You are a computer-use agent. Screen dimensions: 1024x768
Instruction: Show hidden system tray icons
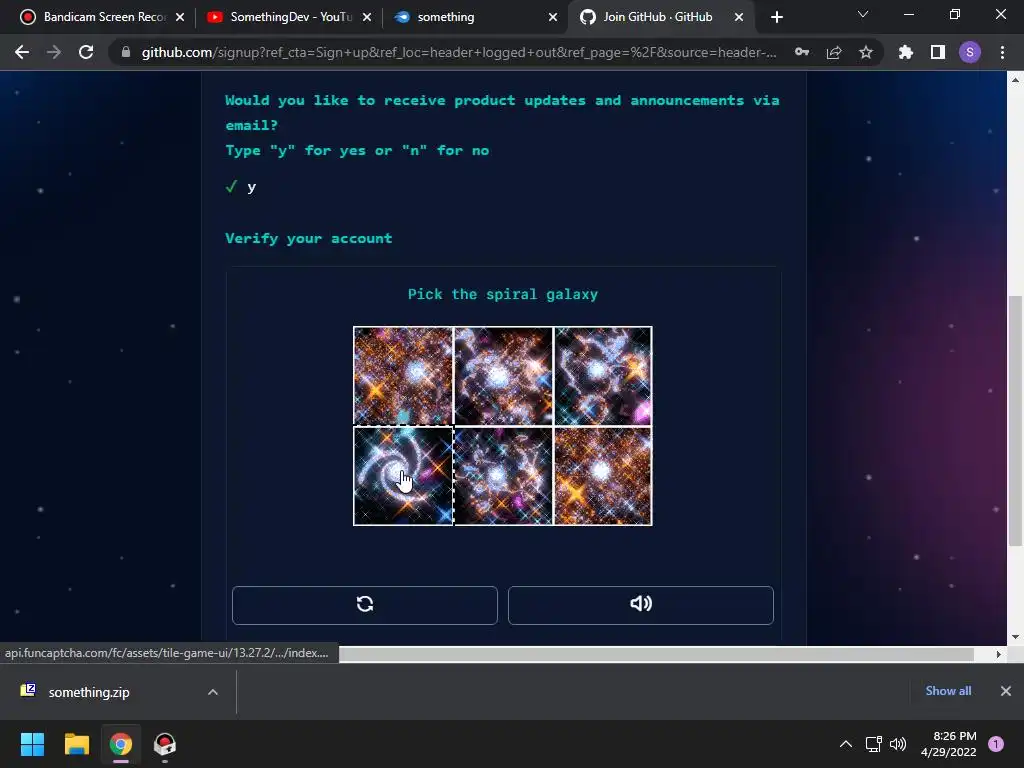click(845, 744)
